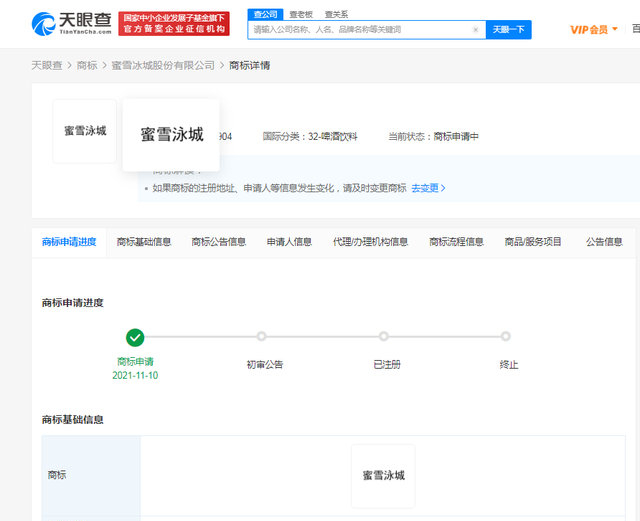This screenshot has height=521, width=640.
Task: Click the 当前状态：商标申请中 text
Action: pos(433,136)
